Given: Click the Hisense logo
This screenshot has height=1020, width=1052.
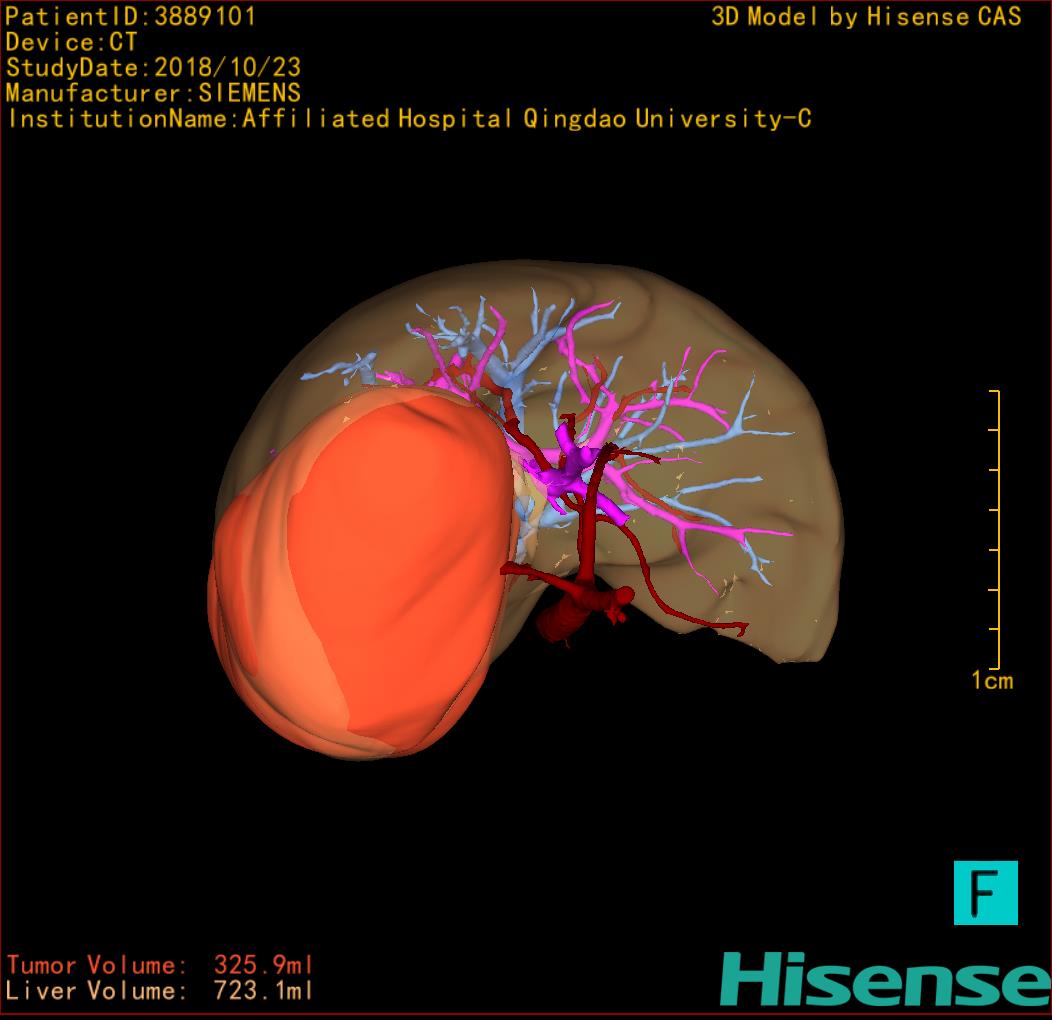Looking at the screenshot, I should click(x=885, y=980).
